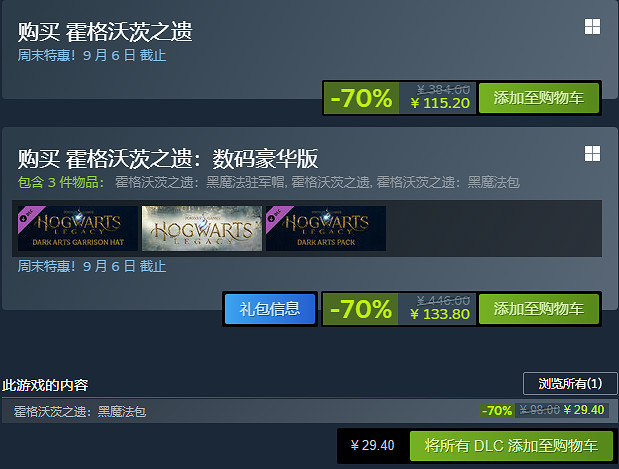Click the 购买 霍格沃茨之遗:数码豪华版 heading
Screen dimensions: 619x469
(x=168, y=159)
